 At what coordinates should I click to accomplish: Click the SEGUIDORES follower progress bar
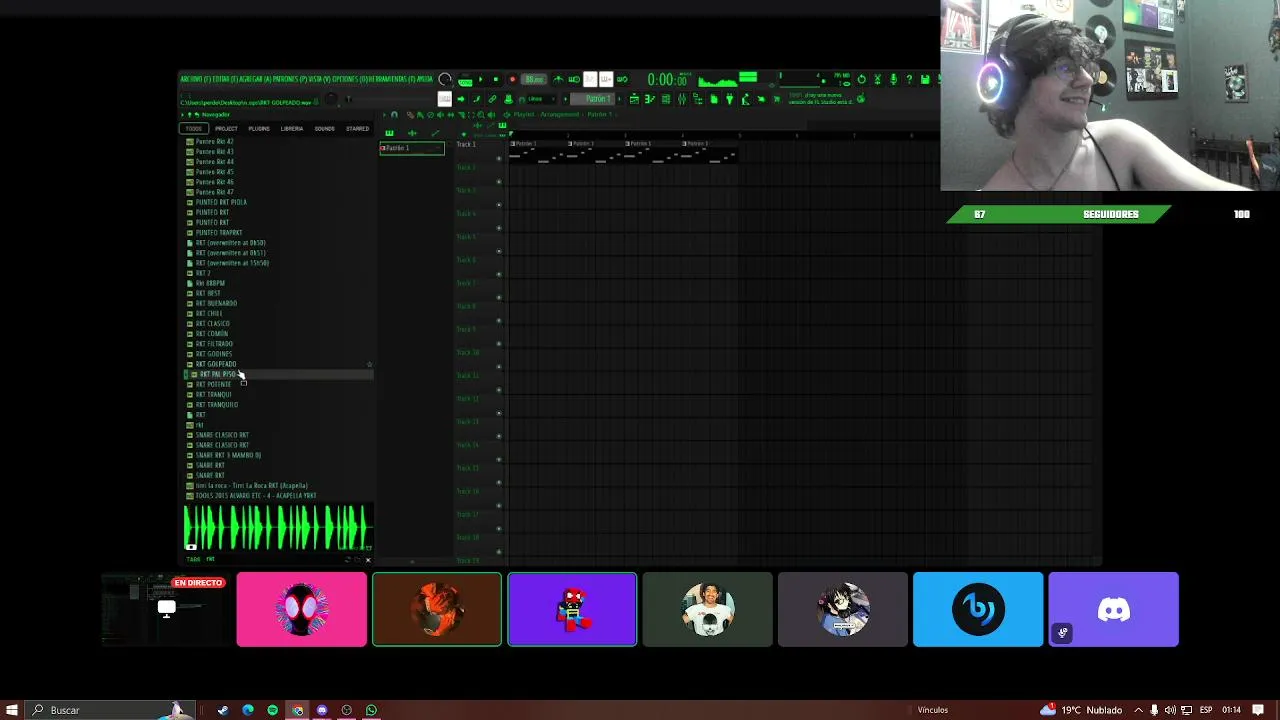tap(1060, 214)
